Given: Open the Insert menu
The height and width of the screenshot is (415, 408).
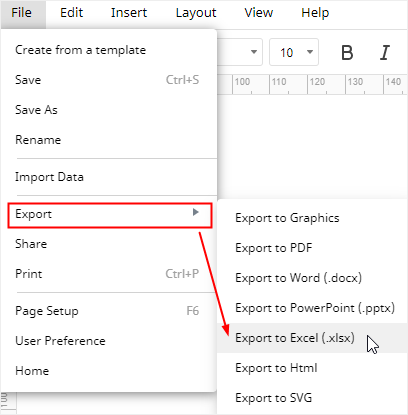Looking at the screenshot, I should [x=129, y=13].
